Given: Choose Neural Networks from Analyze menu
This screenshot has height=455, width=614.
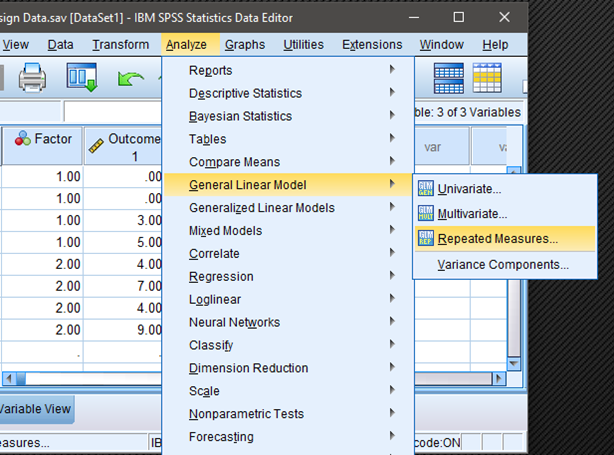Looking at the screenshot, I should coord(288,322).
